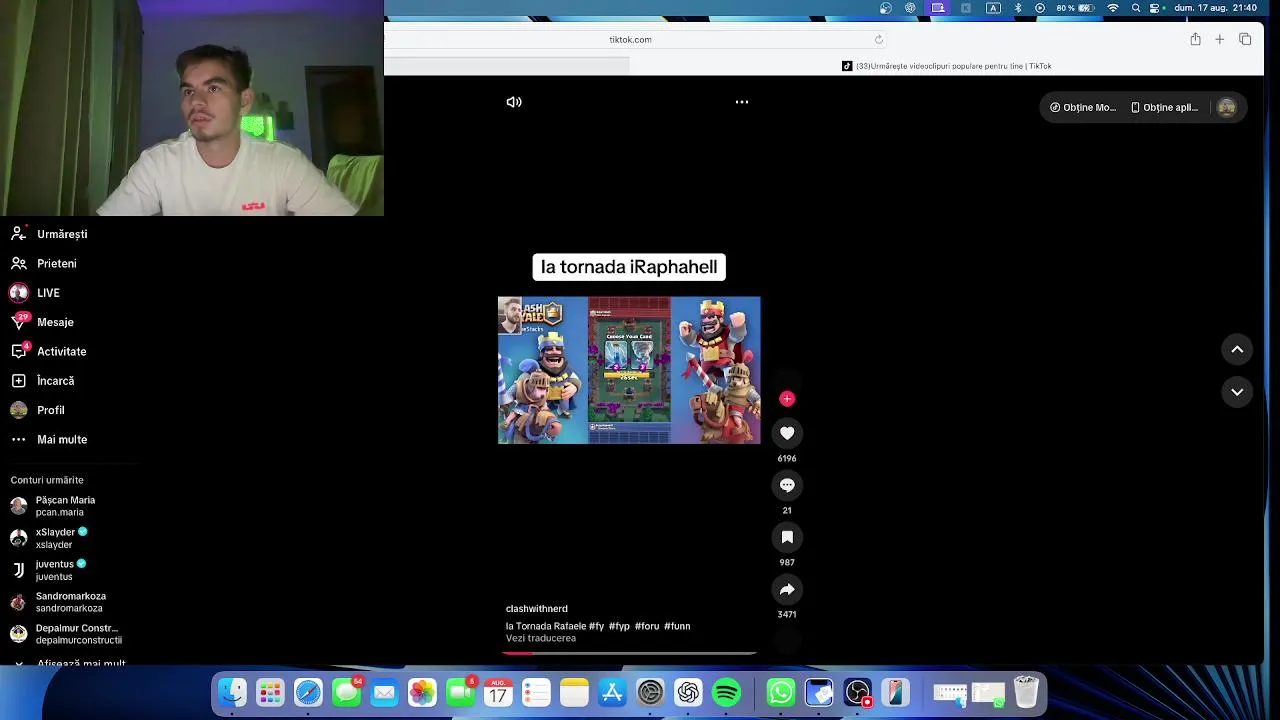Open the Calendar dock icon
This screenshot has height=720, width=1280.
click(x=498, y=692)
